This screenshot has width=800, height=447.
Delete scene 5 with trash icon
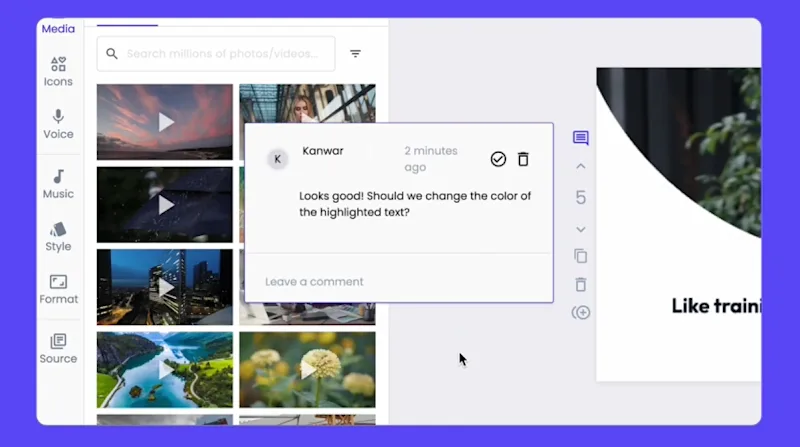click(x=581, y=284)
